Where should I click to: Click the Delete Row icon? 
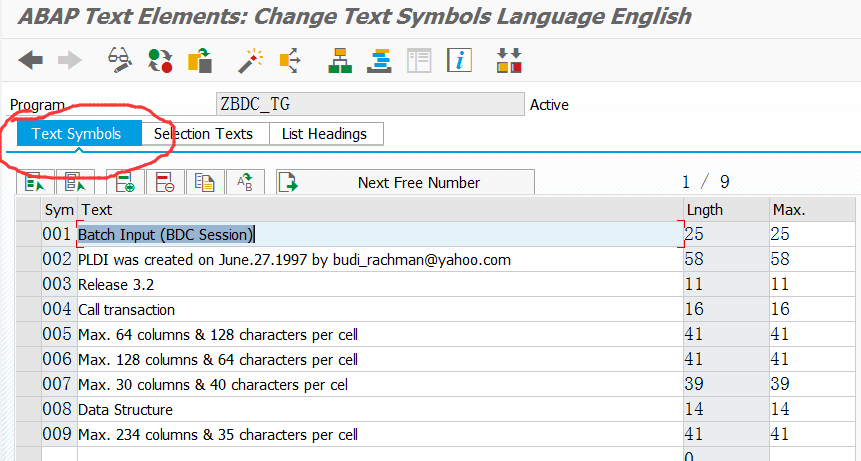point(165,183)
